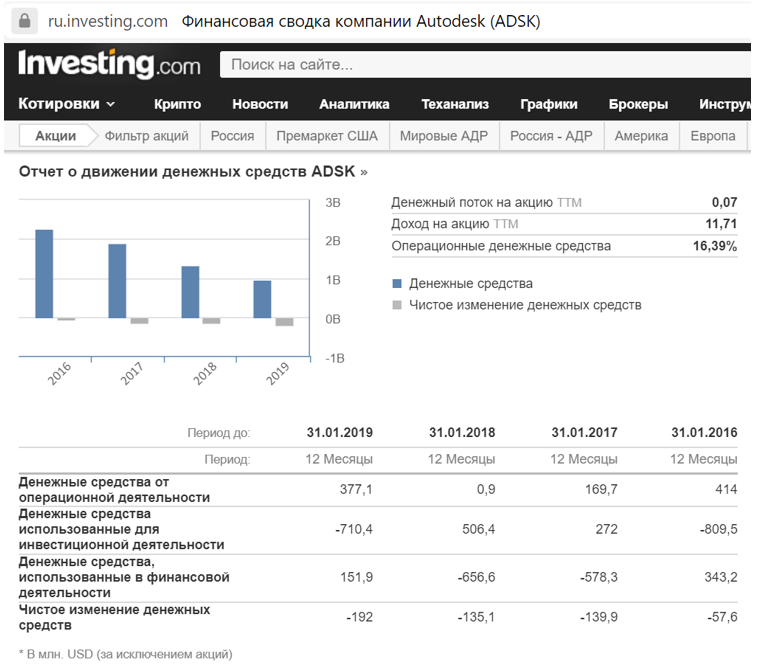Click the Investing.com logo
This screenshot has height=666, width=768.
109,65
